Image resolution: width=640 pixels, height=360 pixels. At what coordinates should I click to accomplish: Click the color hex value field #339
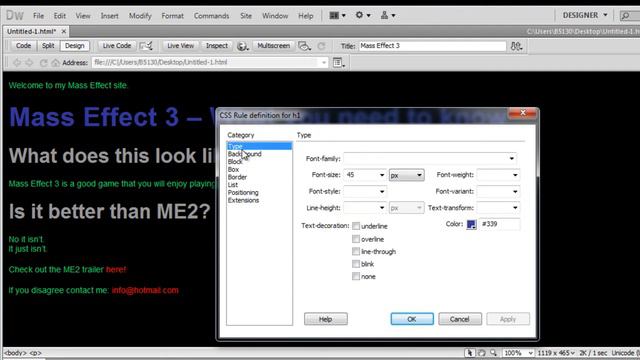pos(500,224)
